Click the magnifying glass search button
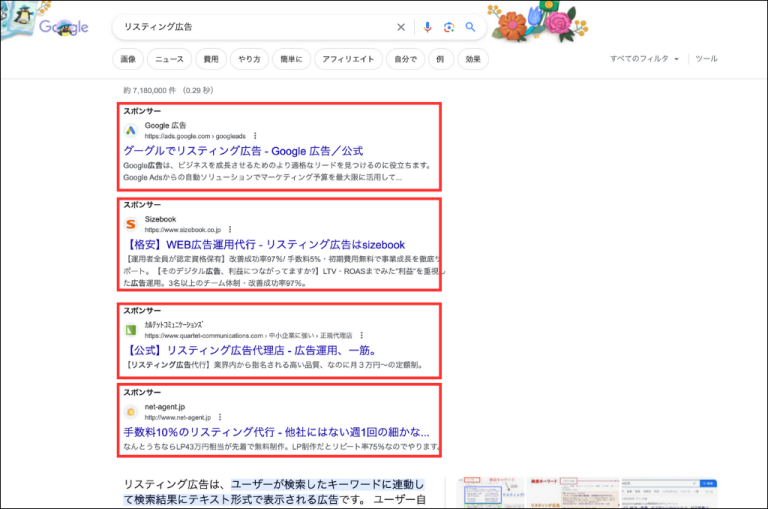Viewport: 768px width, 509px height. pyautogui.click(x=470, y=27)
